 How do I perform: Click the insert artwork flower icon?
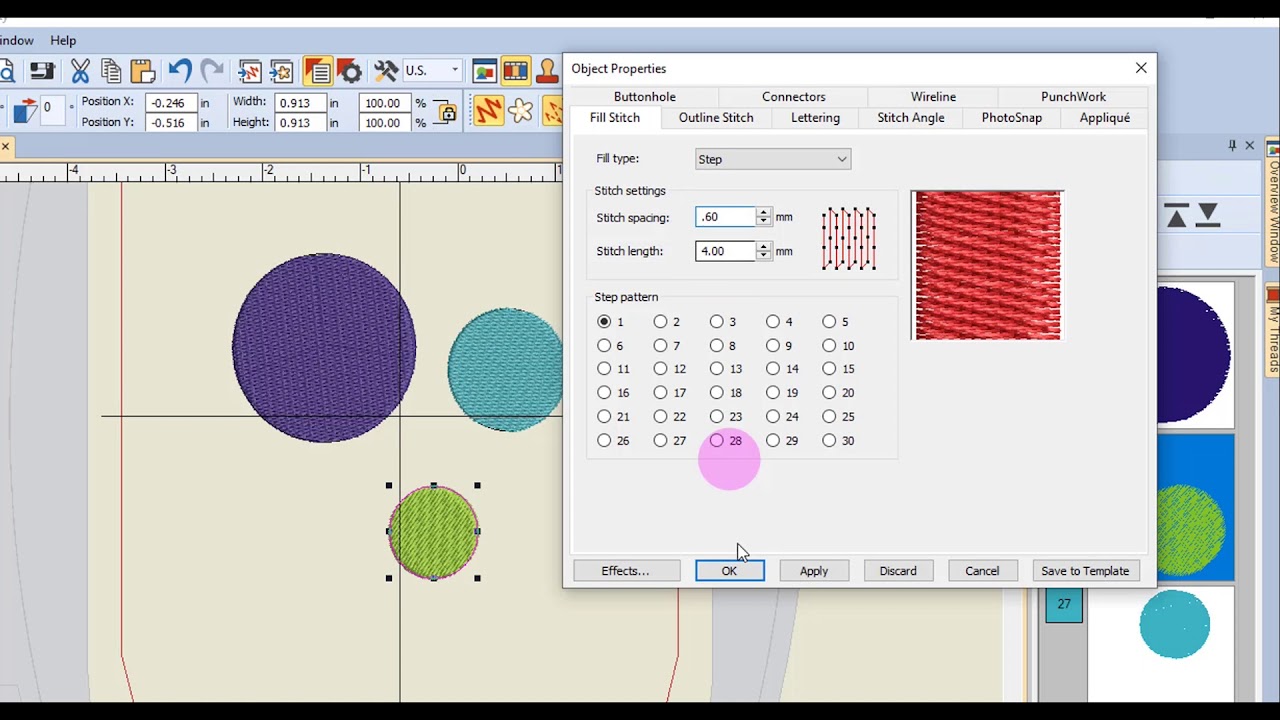coord(281,71)
